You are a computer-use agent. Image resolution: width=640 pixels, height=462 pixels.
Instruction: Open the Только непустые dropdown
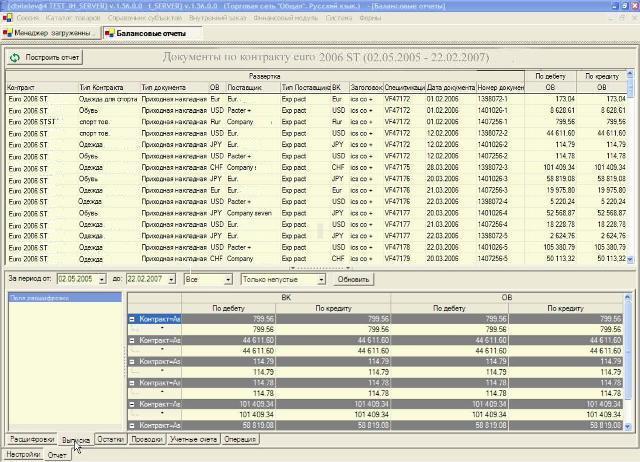coord(322,280)
